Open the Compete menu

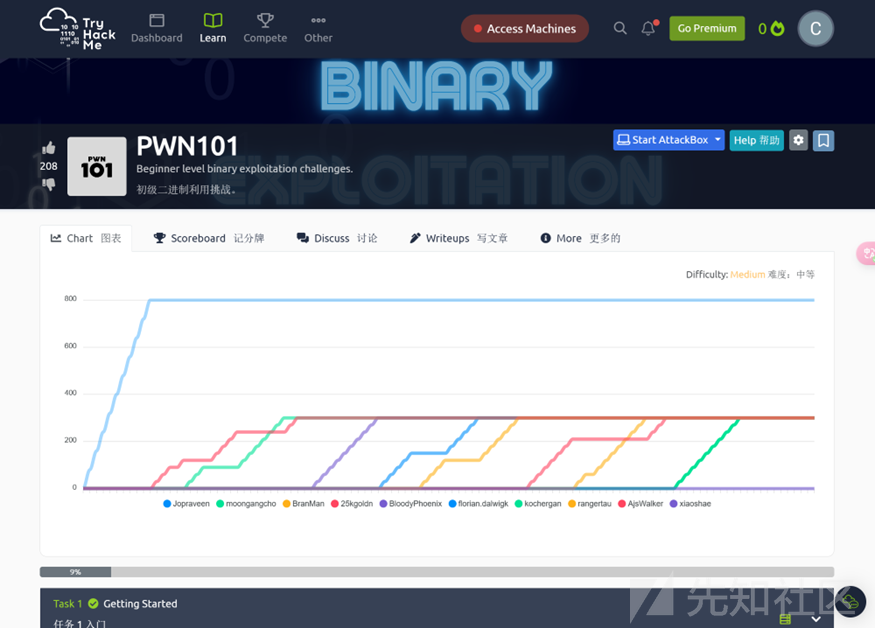click(265, 28)
